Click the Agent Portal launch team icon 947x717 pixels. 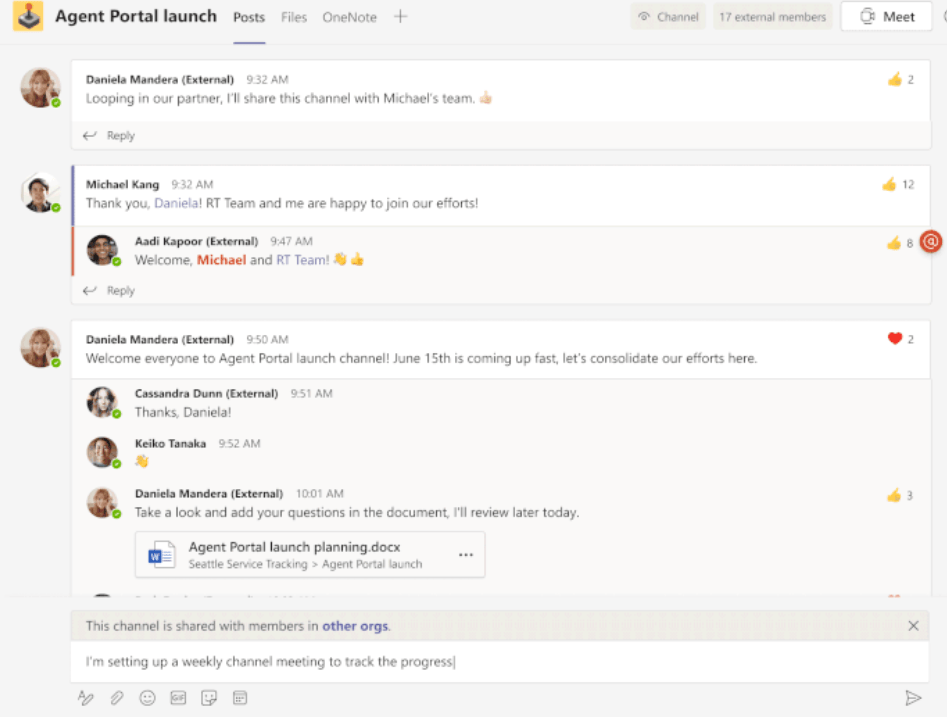click(28, 17)
